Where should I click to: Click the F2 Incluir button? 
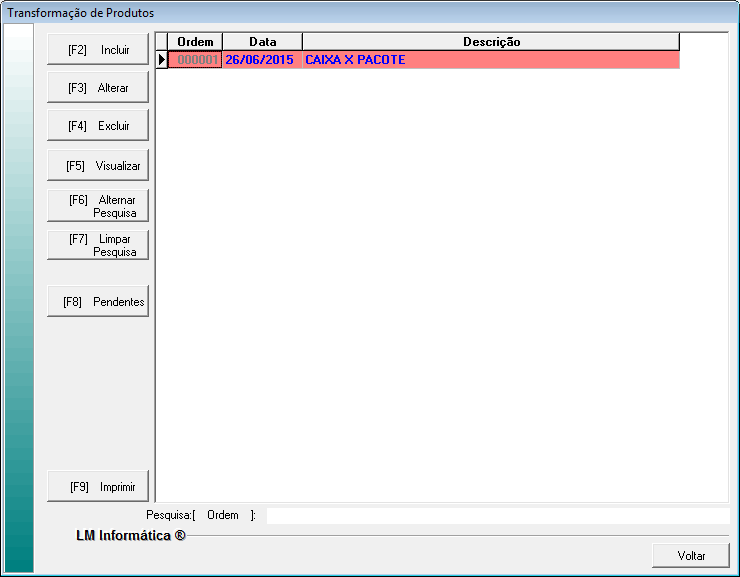click(x=98, y=50)
